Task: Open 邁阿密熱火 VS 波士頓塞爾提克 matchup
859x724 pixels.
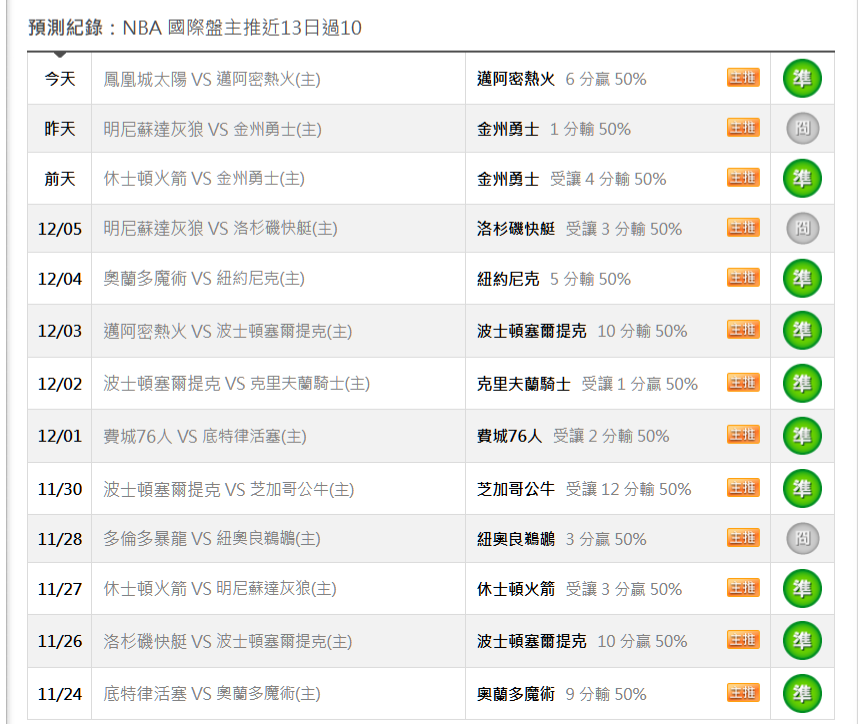Action: (x=228, y=331)
